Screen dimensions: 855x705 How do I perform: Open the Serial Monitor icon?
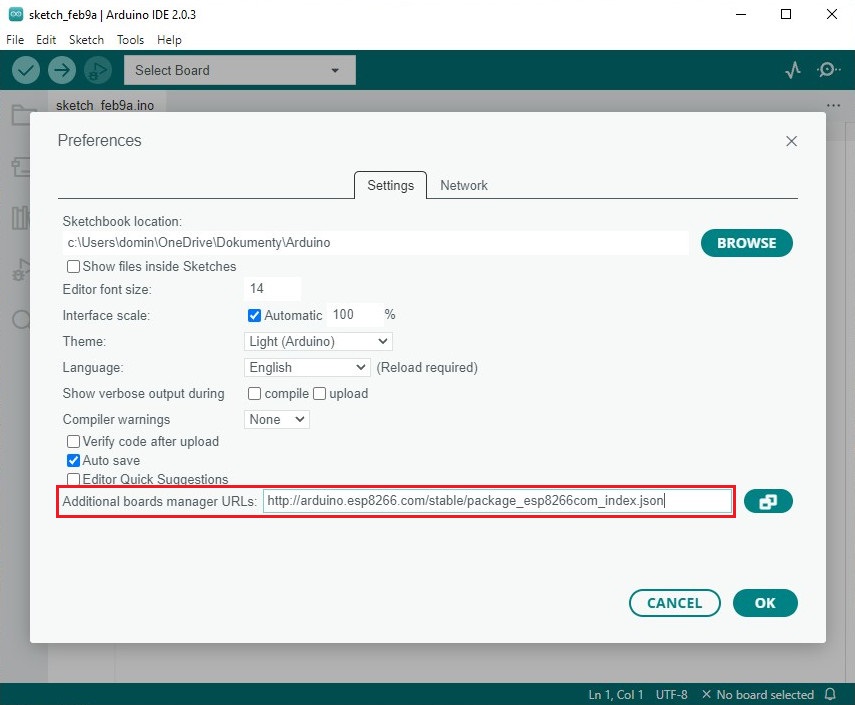click(828, 70)
